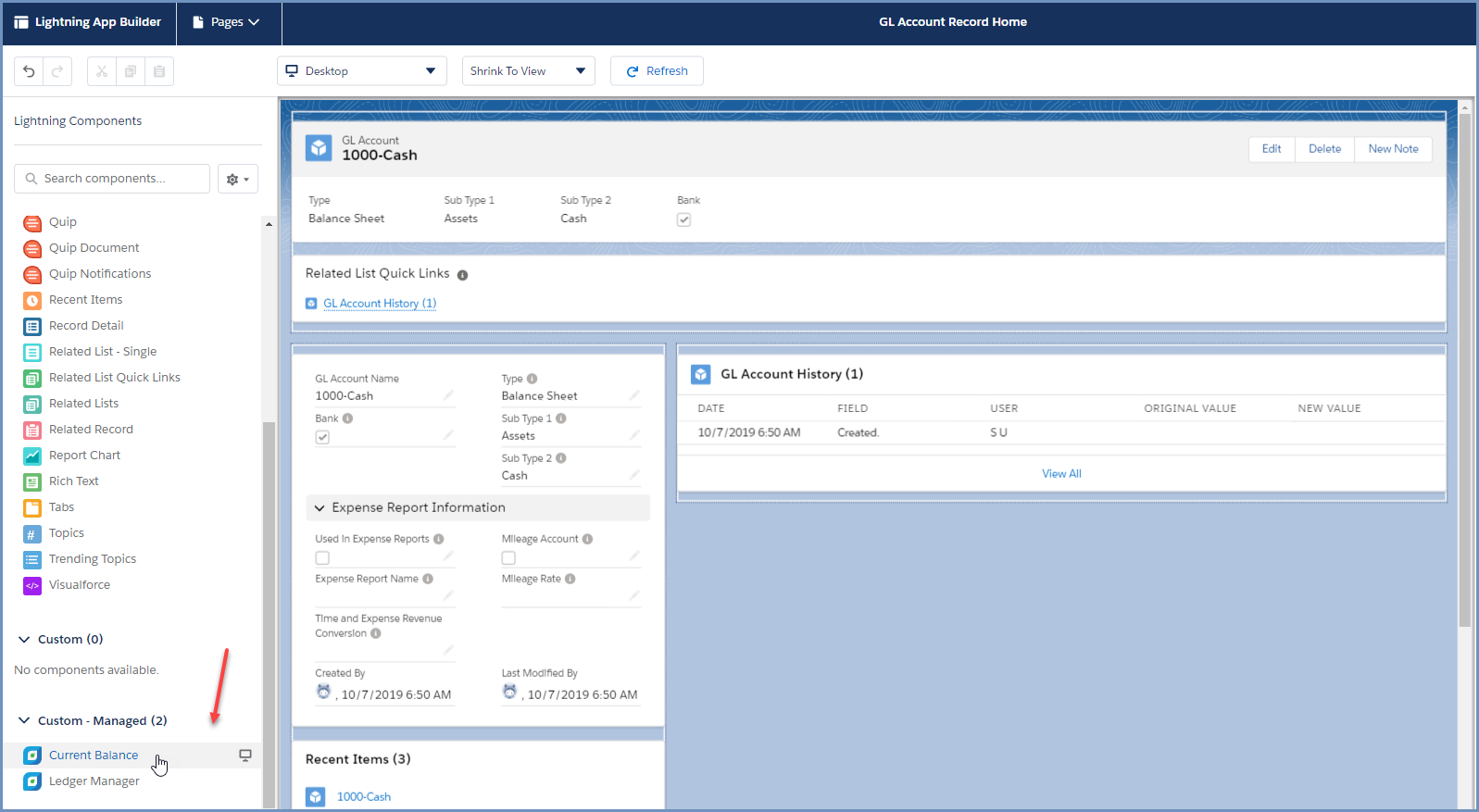Select the Quip component icon
1479x812 pixels.
[32, 223]
